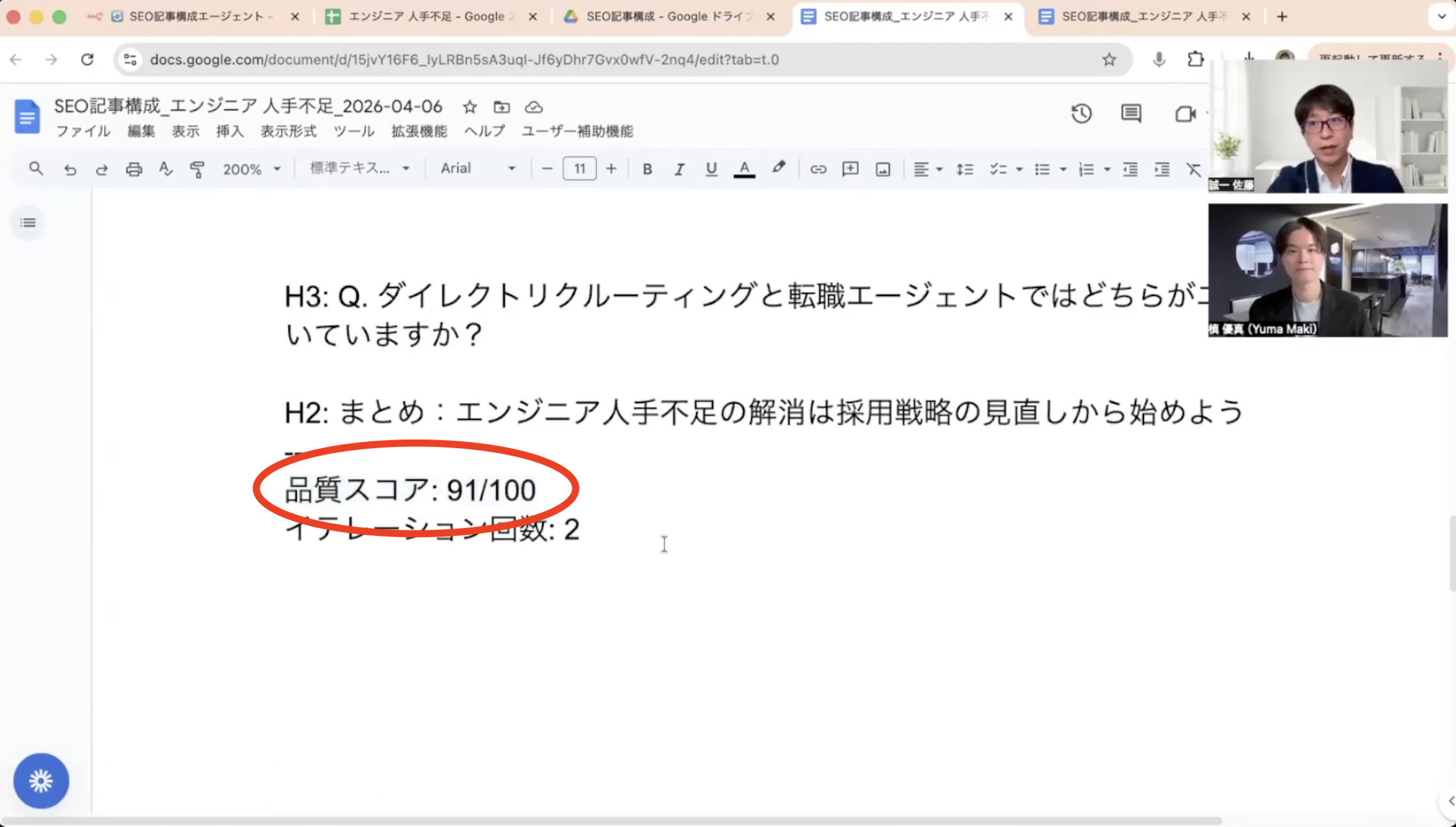This screenshot has height=827, width=1456.
Task: Open the 編集 menu
Action: pos(141,131)
